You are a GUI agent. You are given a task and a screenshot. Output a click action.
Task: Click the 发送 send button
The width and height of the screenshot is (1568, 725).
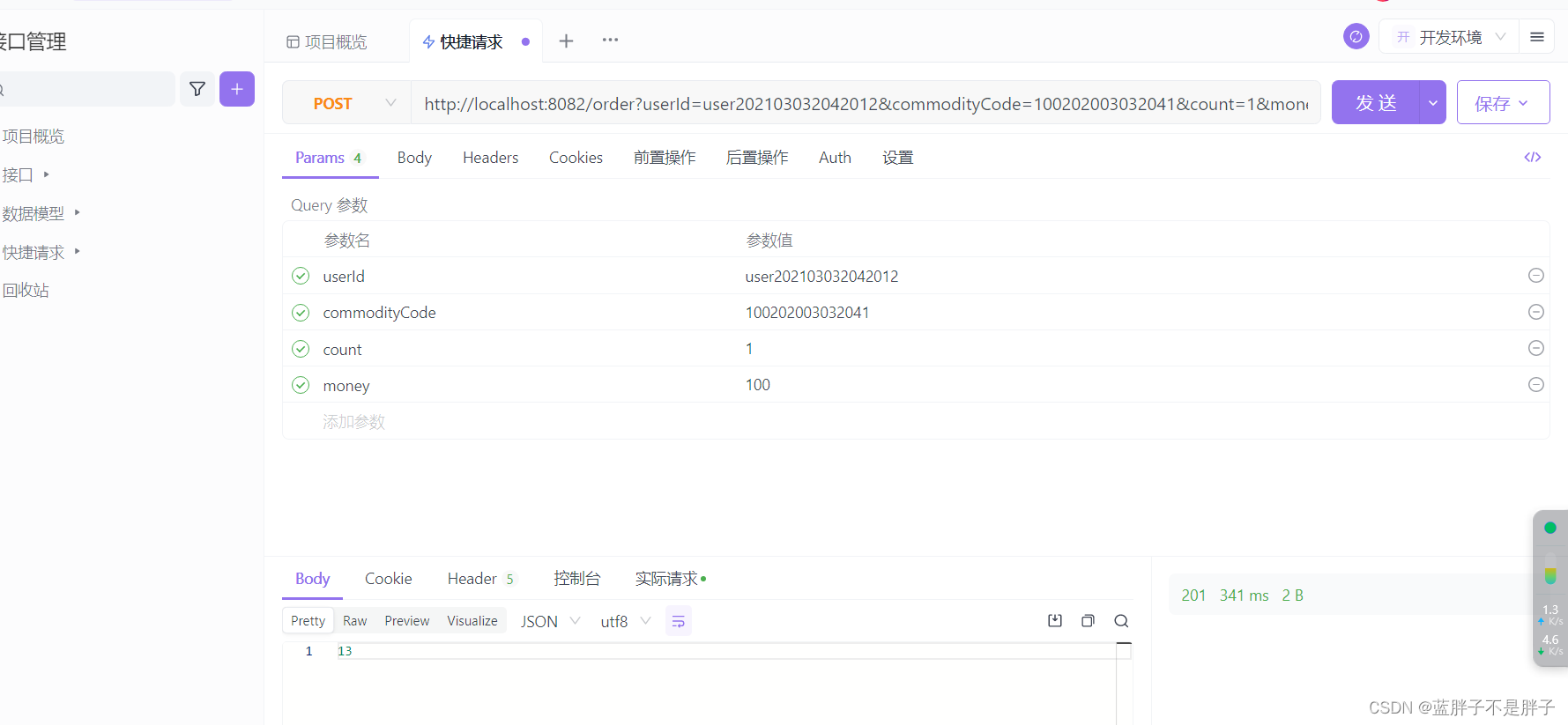pyautogui.click(x=1376, y=103)
